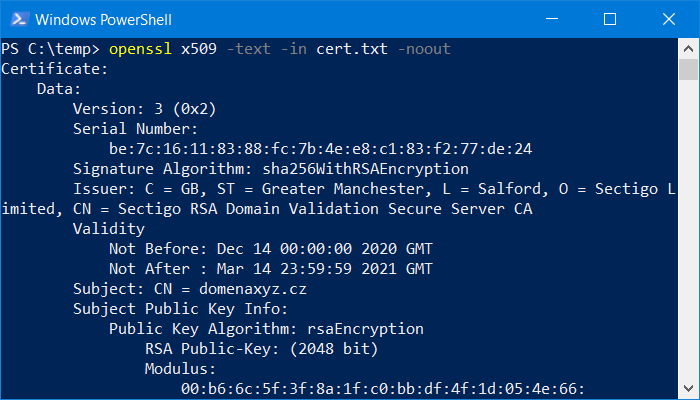Close the Windows PowerShell window
Image resolution: width=700 pixels, height=400 pixels.
pyautogui.click(x=663, y=19)
